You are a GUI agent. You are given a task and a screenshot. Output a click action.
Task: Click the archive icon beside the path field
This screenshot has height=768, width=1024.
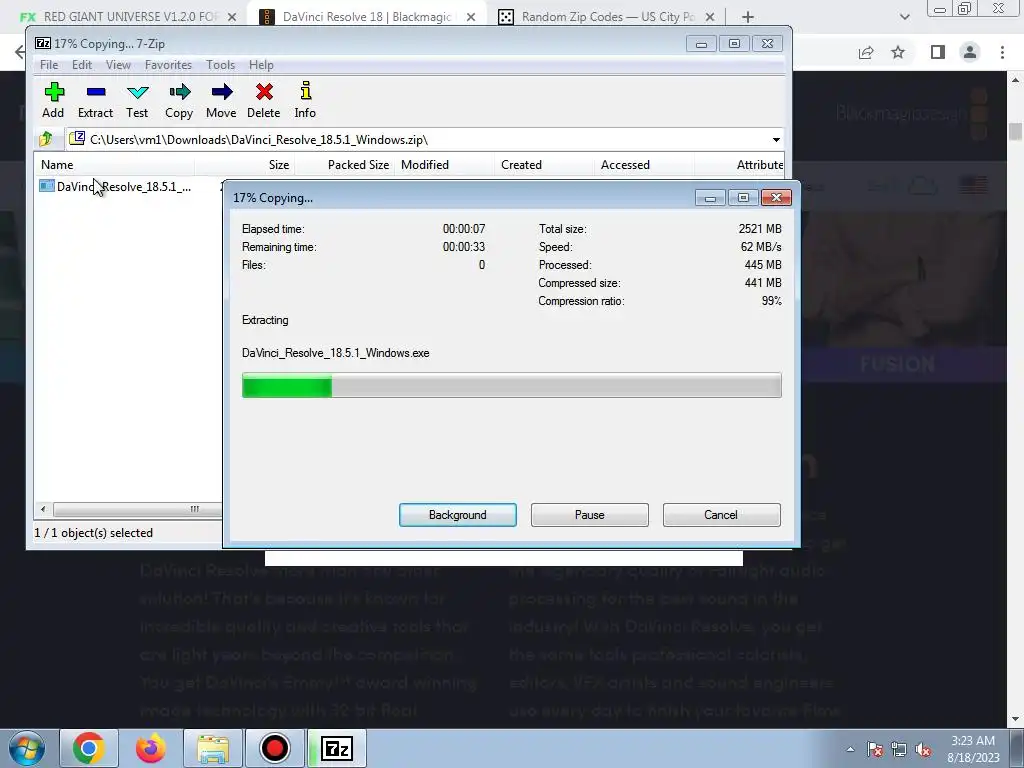77,138
